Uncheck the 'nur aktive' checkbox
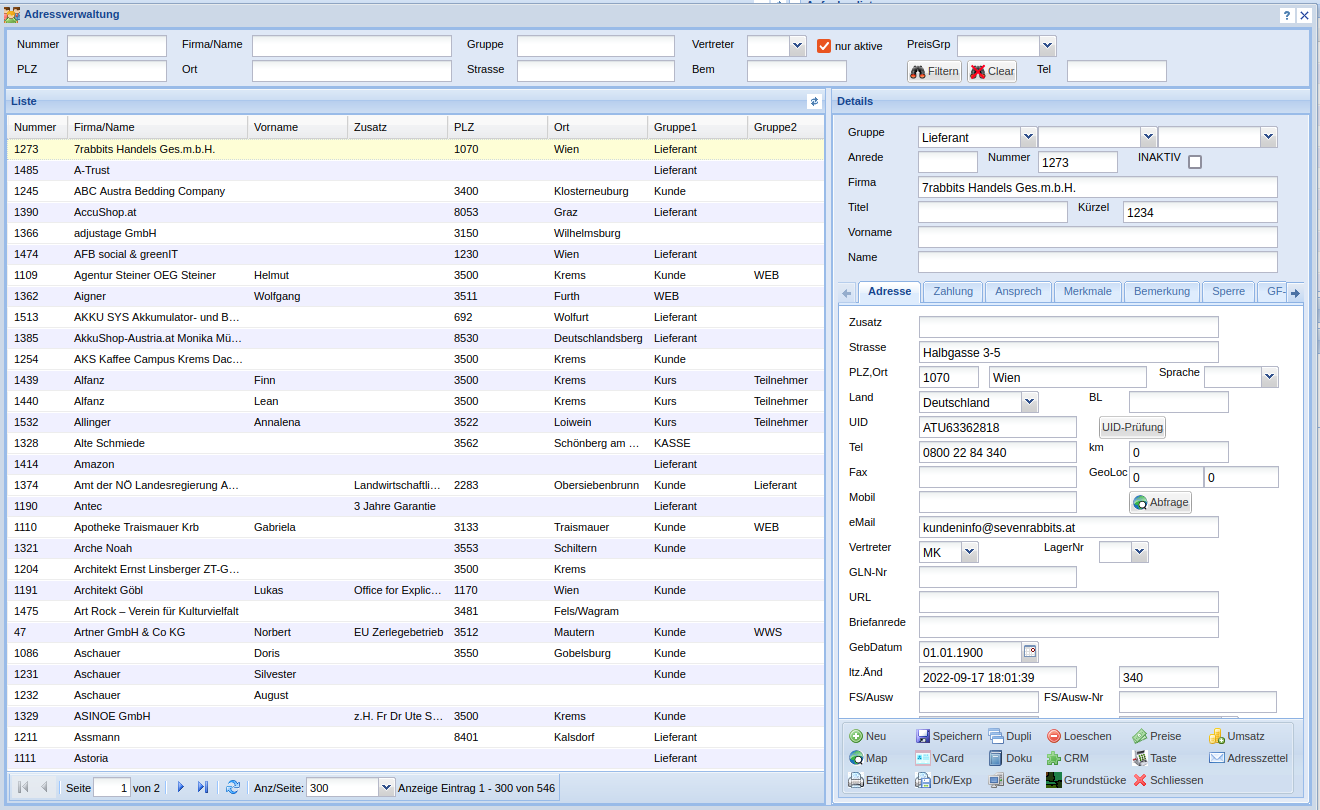1320x810 pixels. (825, 46)
